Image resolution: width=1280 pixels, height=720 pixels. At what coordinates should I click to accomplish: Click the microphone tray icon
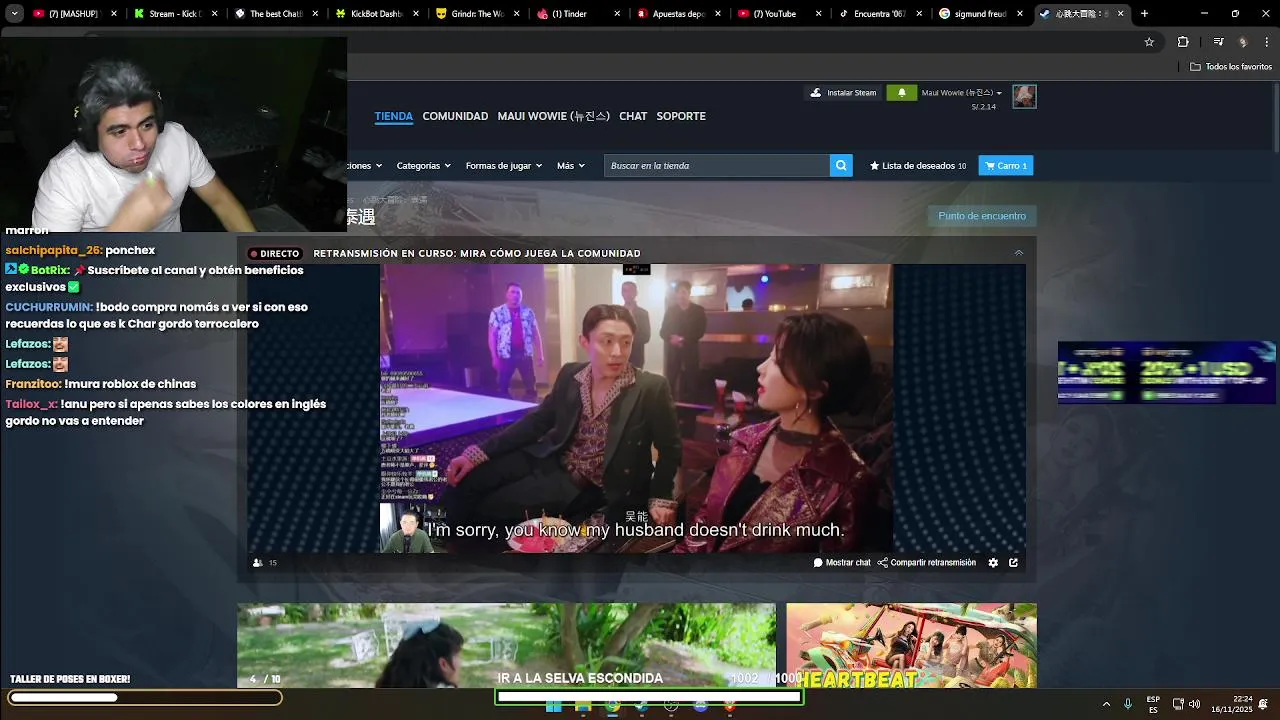1128,704
